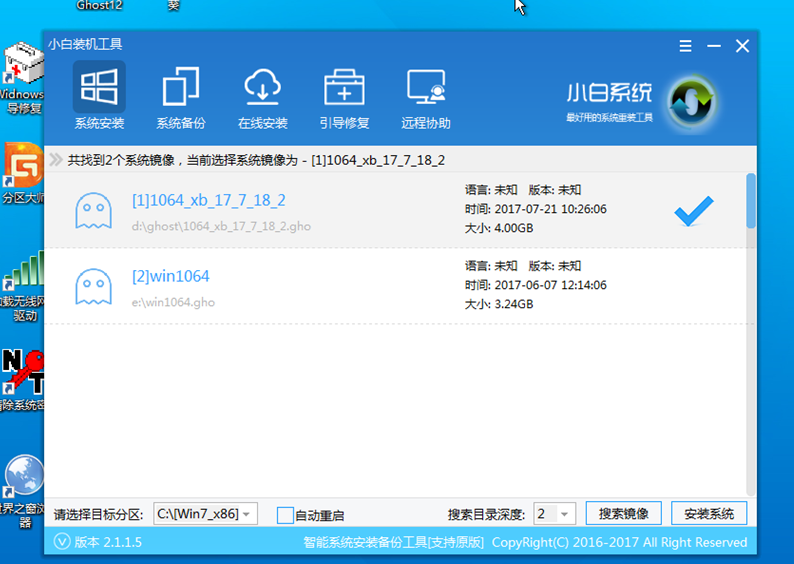Click the 搜索镜像 button
This screenshot has width=794, height=564.
pos(624,513)
